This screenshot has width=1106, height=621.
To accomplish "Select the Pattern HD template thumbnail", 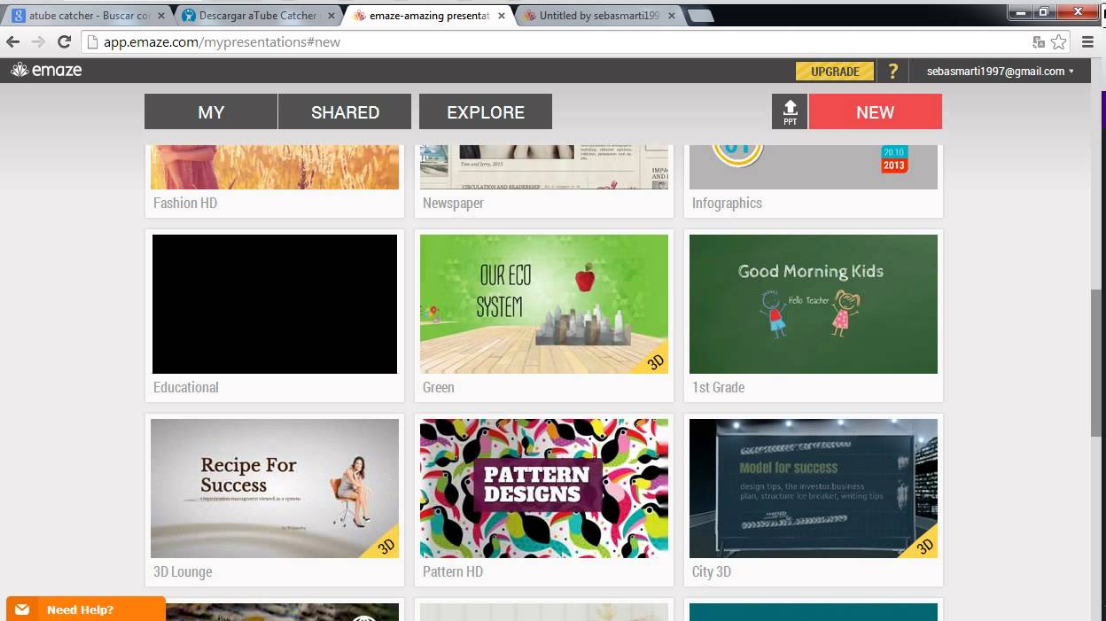I will click(x=544, y=488).
